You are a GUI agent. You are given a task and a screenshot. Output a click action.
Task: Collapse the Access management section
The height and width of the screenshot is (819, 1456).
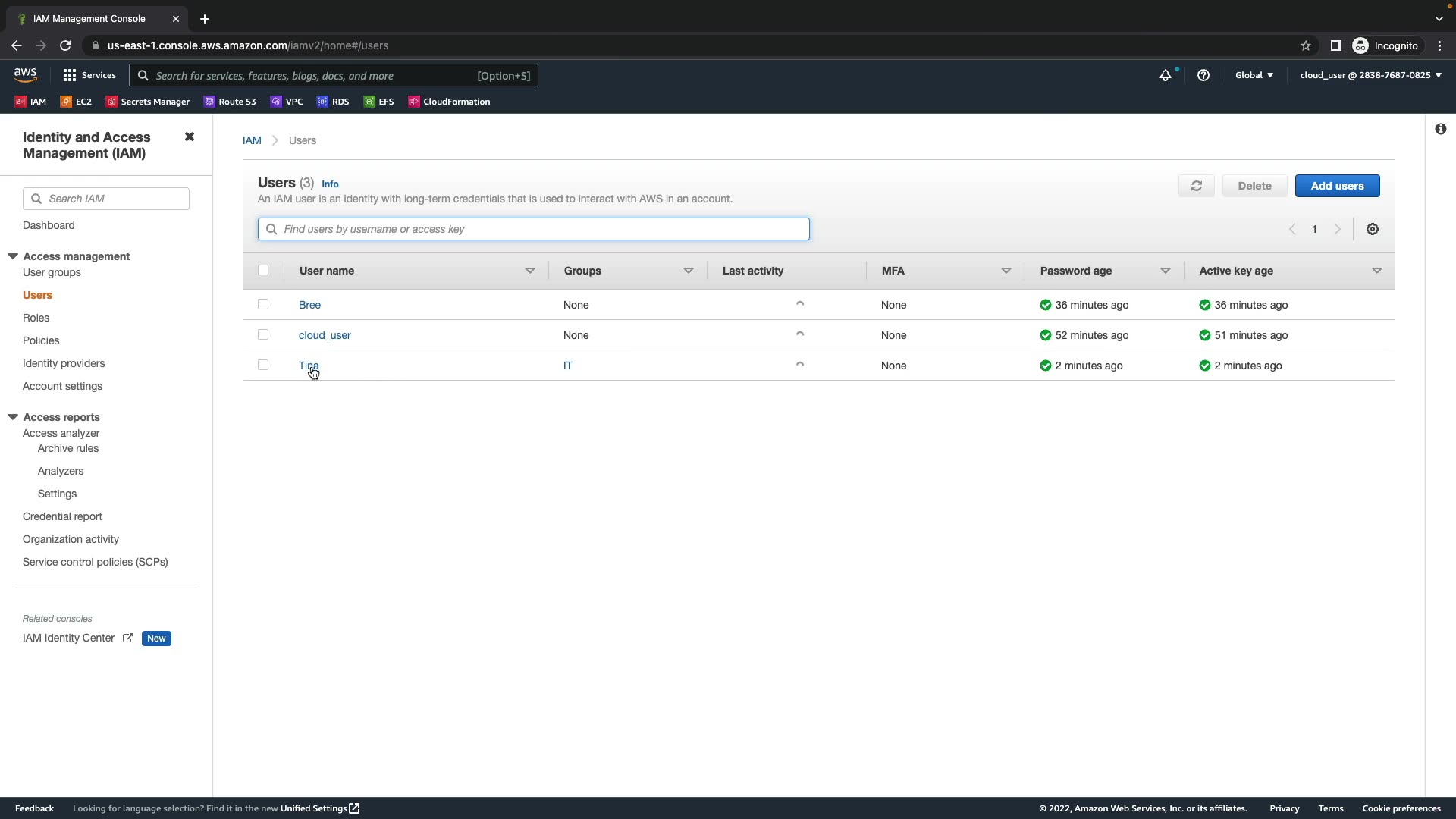point(13,256)
